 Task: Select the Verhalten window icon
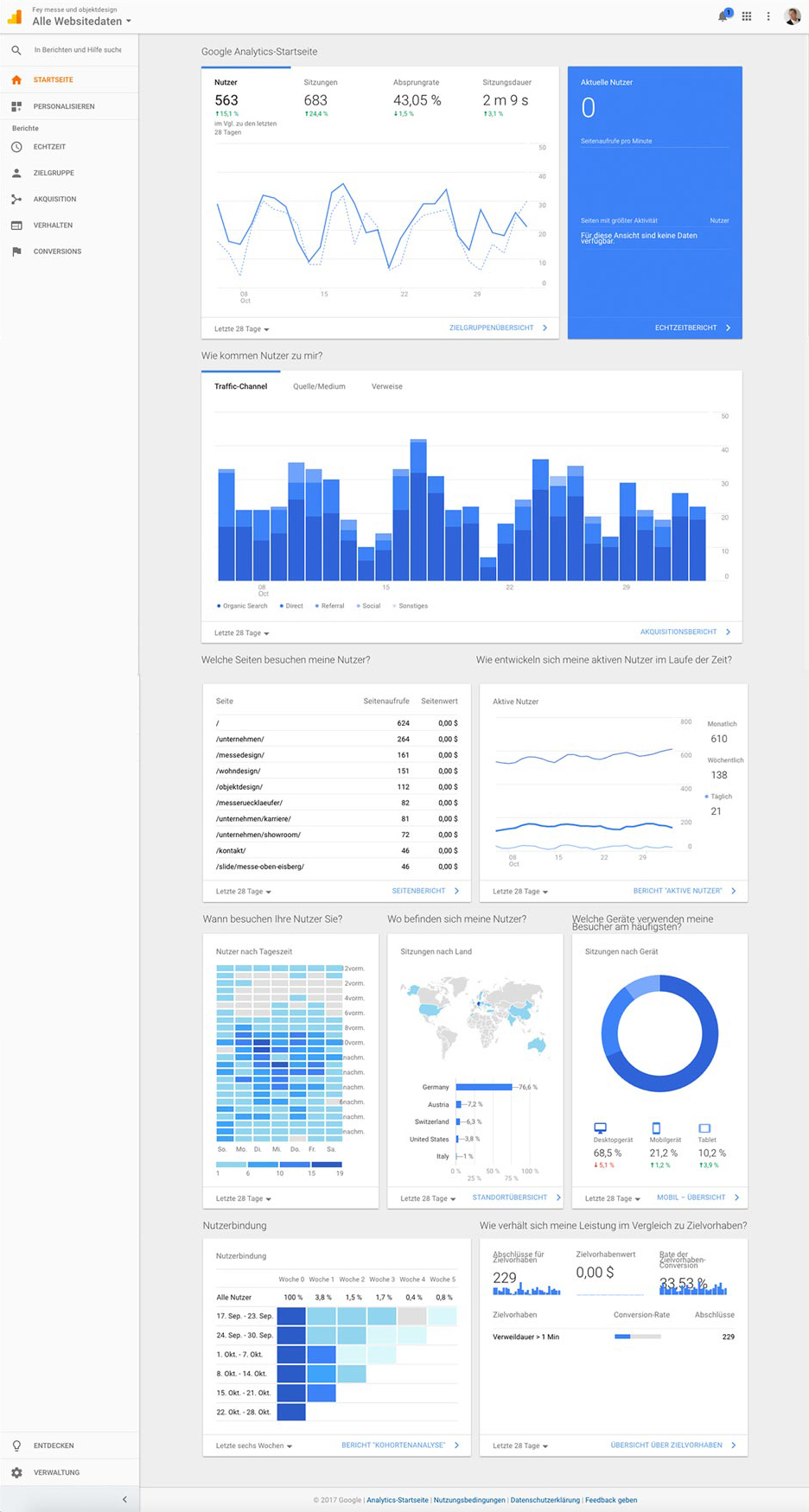(16, 226)
